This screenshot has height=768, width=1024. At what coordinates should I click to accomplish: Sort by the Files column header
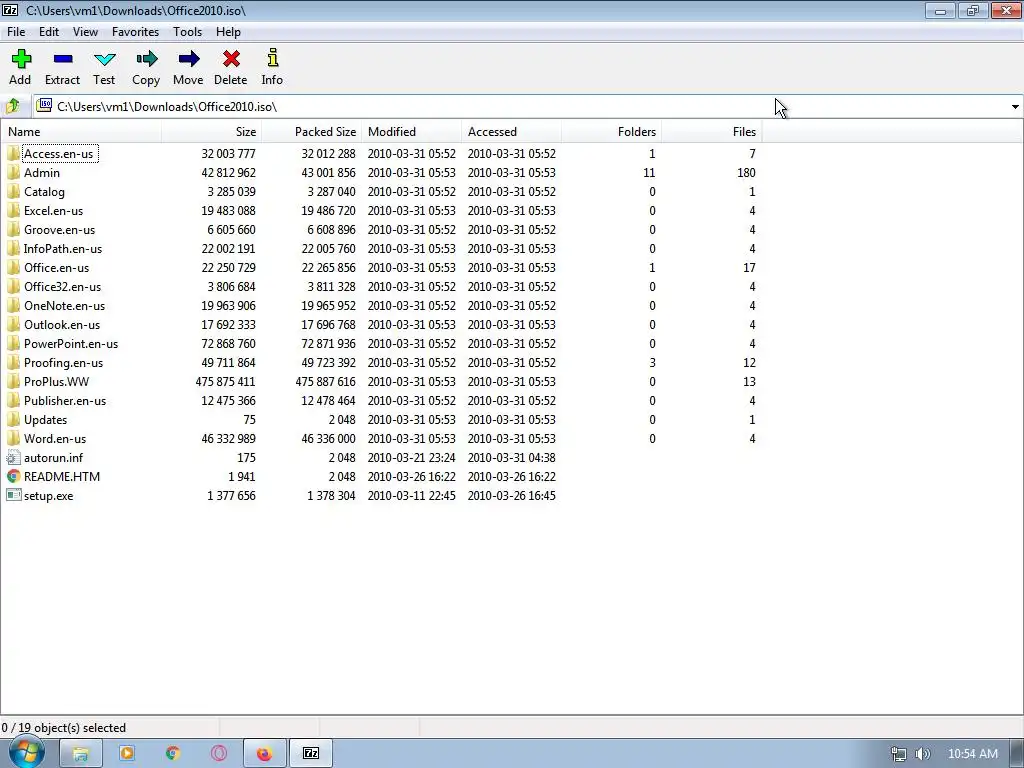pyautogui.click(x=711, y=131)
